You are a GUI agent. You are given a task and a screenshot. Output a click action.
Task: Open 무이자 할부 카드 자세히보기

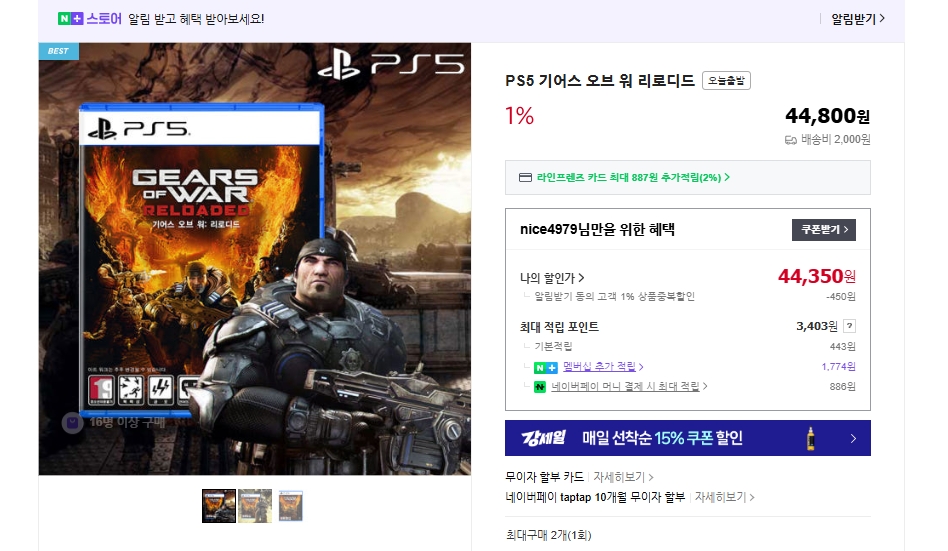tap(623, 477)
